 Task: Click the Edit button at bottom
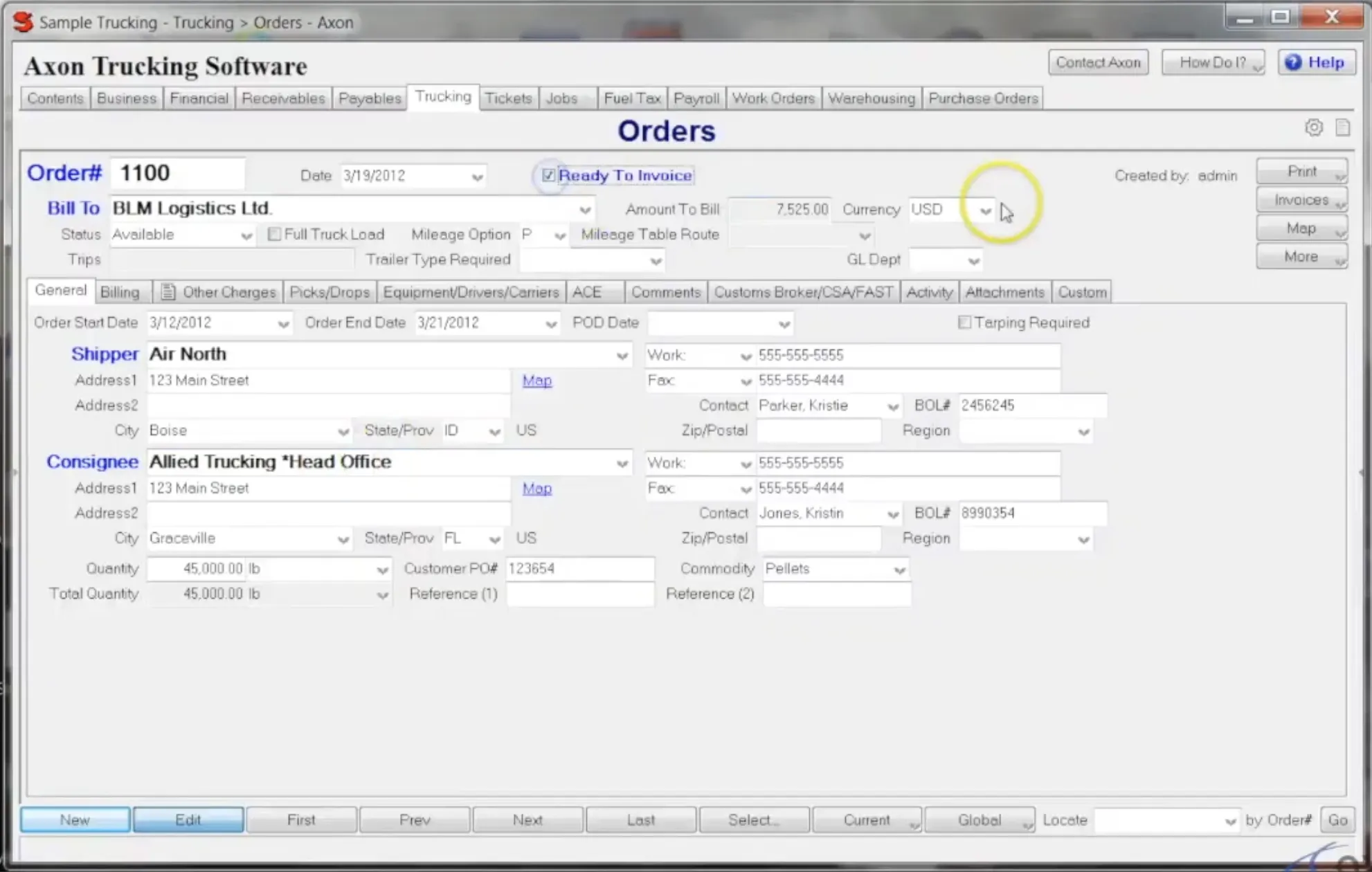pos(188,819)
